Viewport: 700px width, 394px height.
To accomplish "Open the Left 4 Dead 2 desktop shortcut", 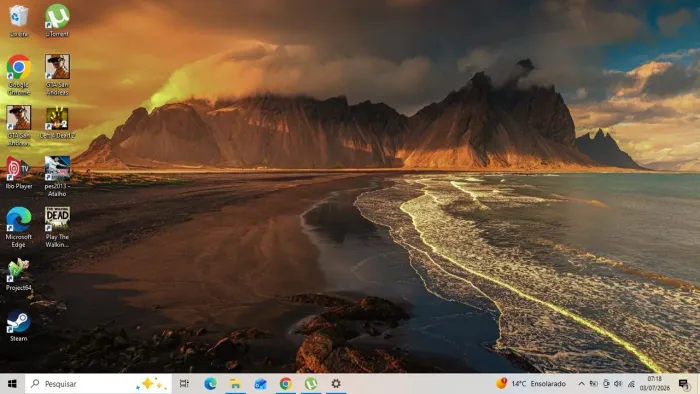I will coord(57,123).
